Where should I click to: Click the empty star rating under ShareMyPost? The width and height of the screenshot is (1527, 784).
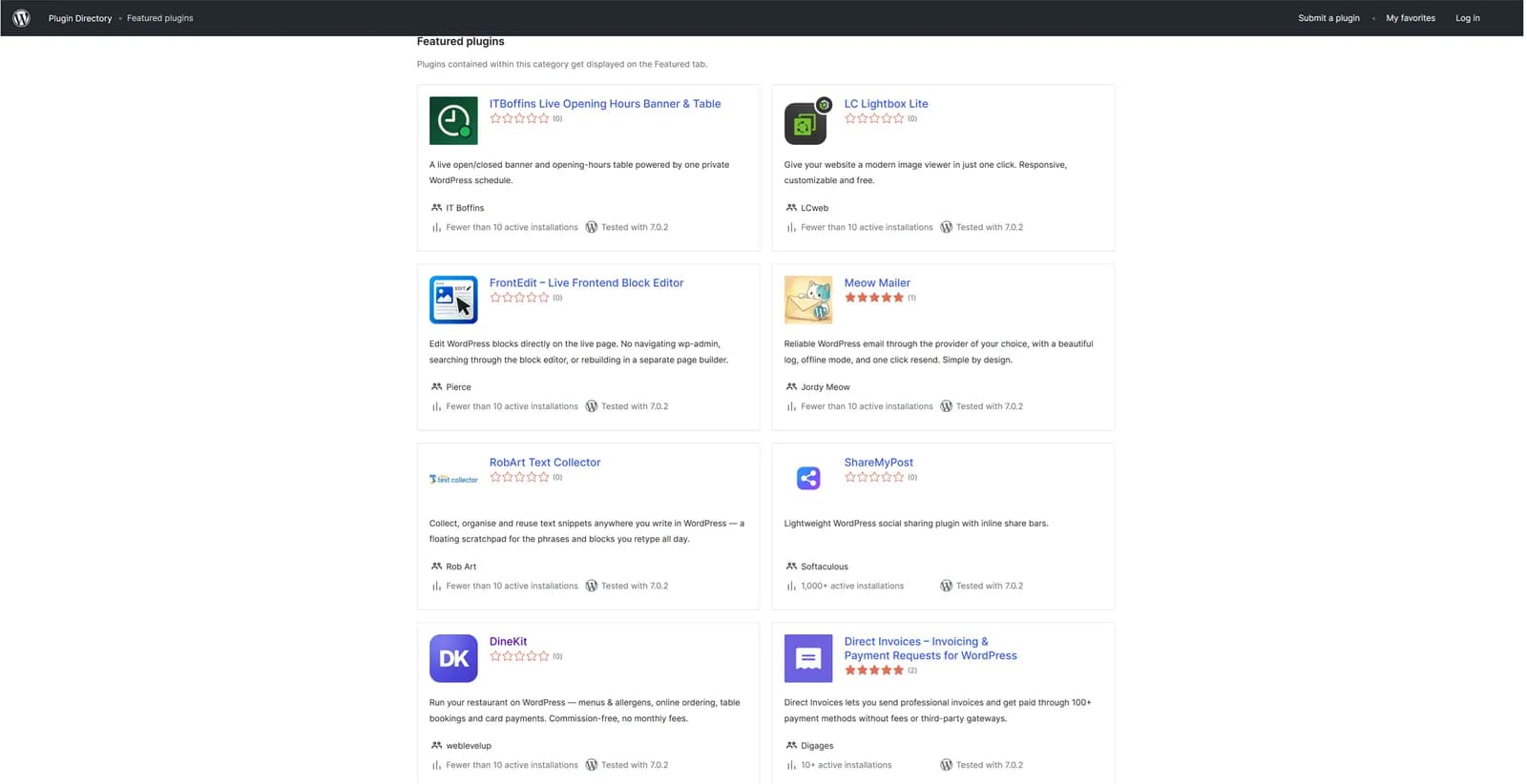click(874, 477)
